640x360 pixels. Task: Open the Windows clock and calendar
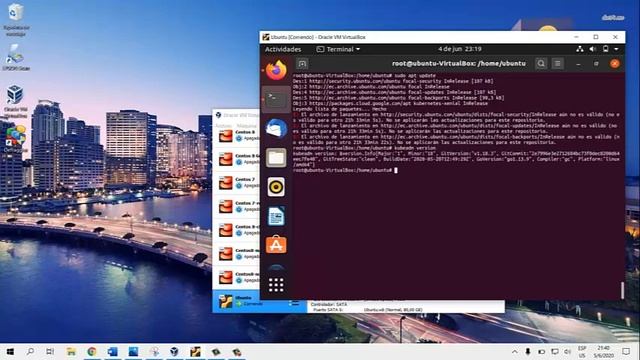pos(603,351)
